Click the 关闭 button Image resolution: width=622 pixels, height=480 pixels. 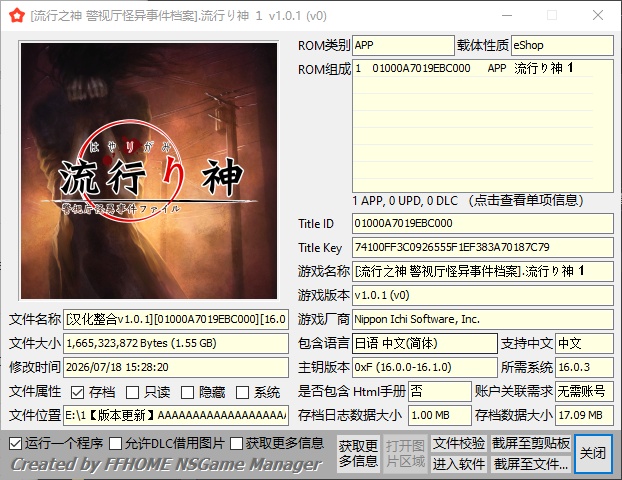point(593,453)
